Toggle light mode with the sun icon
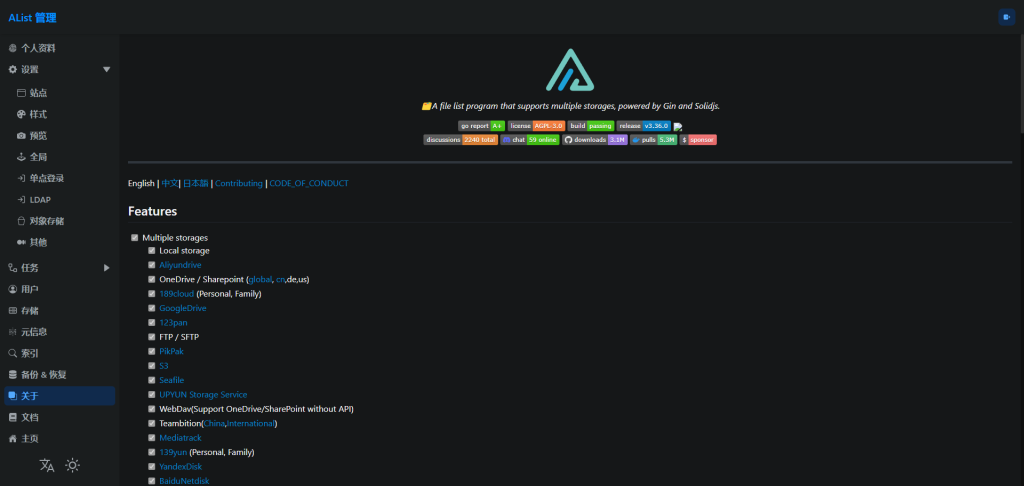 coord(72,465)
